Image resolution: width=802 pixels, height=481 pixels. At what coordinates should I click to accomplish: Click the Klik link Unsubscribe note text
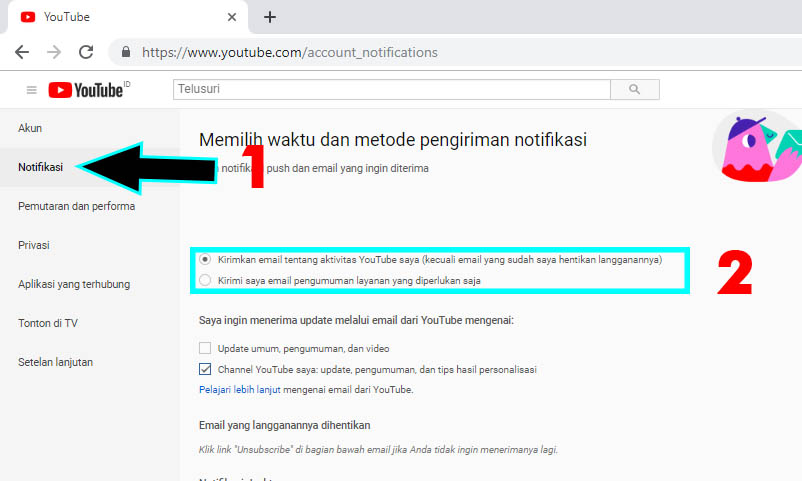click(x=378, y=450)
